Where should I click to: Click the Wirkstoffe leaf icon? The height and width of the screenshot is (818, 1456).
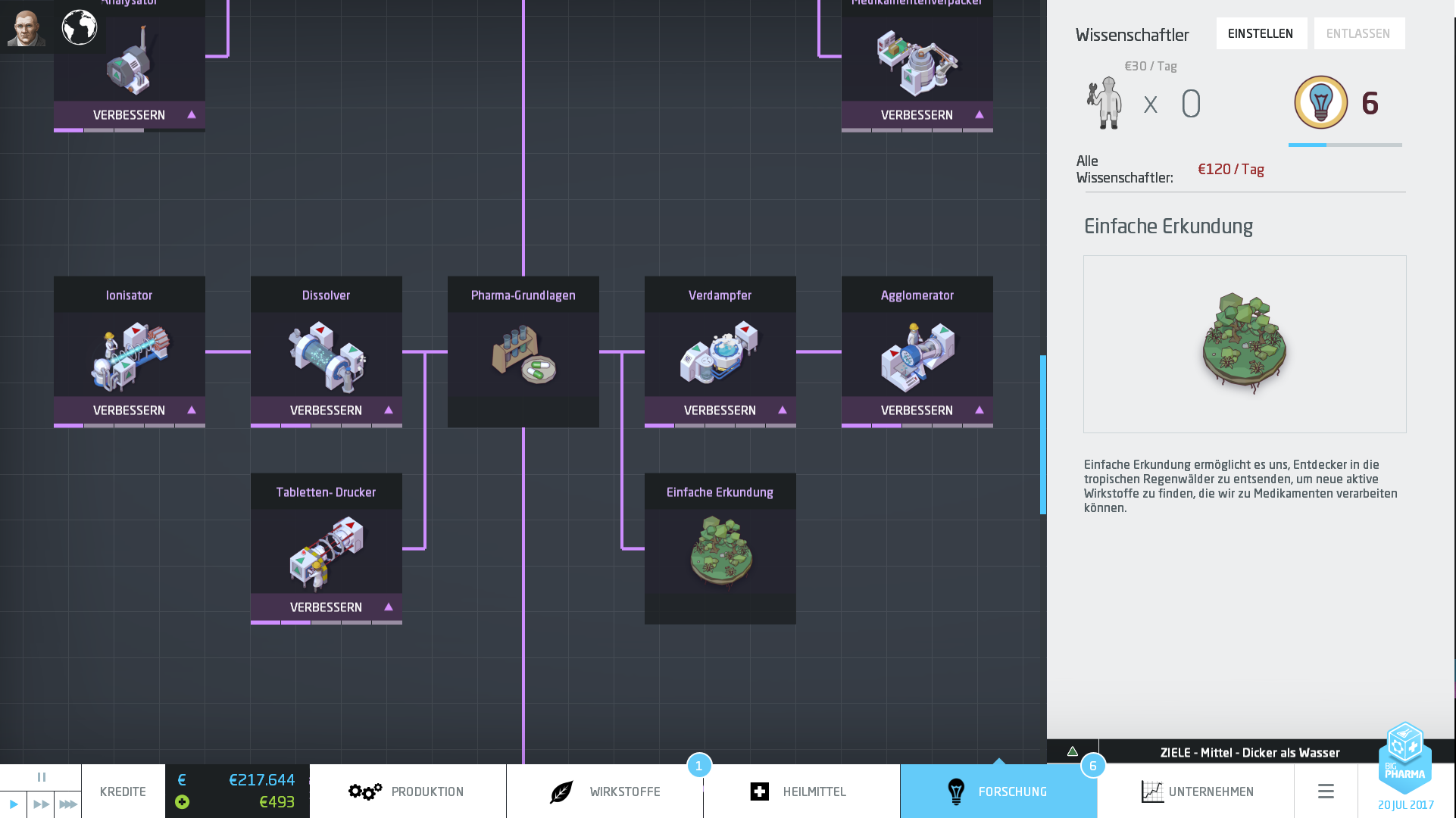click(561, 791)
